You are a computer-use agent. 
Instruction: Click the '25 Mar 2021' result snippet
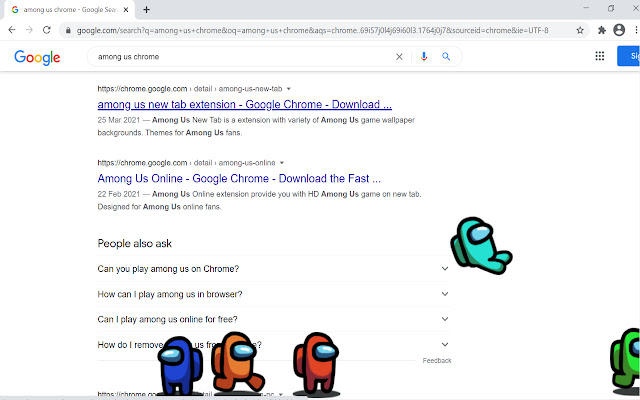(256, 127)
